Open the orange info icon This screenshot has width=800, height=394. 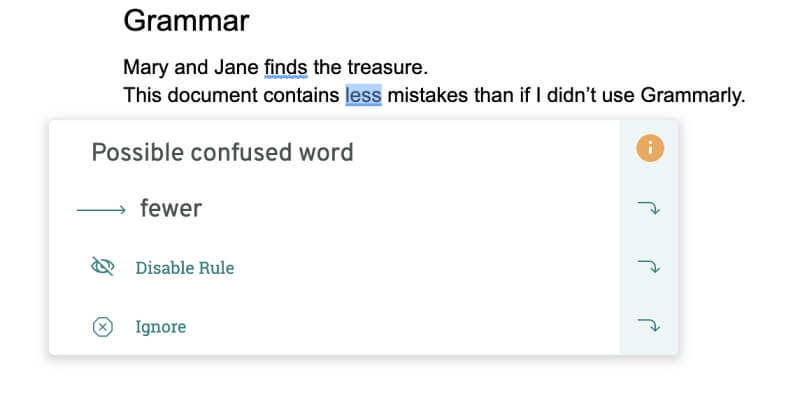[x=650, y=149]
